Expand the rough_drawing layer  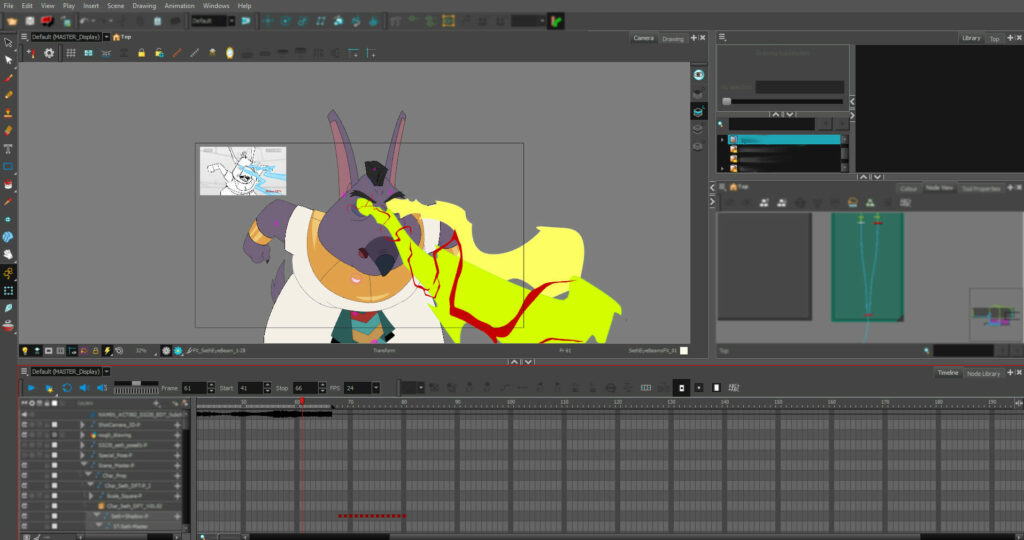click(x=82, y=436)
